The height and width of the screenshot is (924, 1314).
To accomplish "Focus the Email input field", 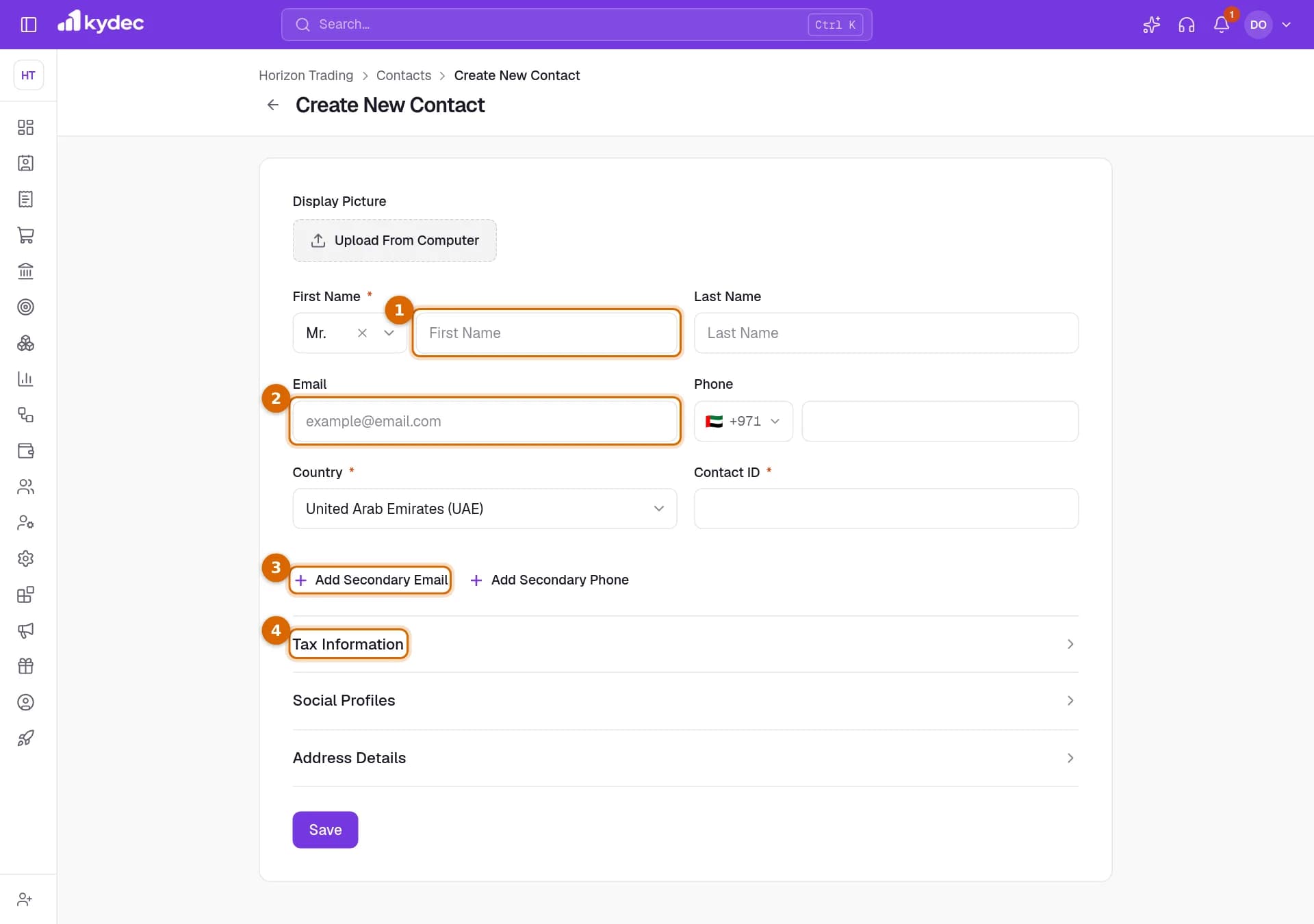I will point(485,421).
